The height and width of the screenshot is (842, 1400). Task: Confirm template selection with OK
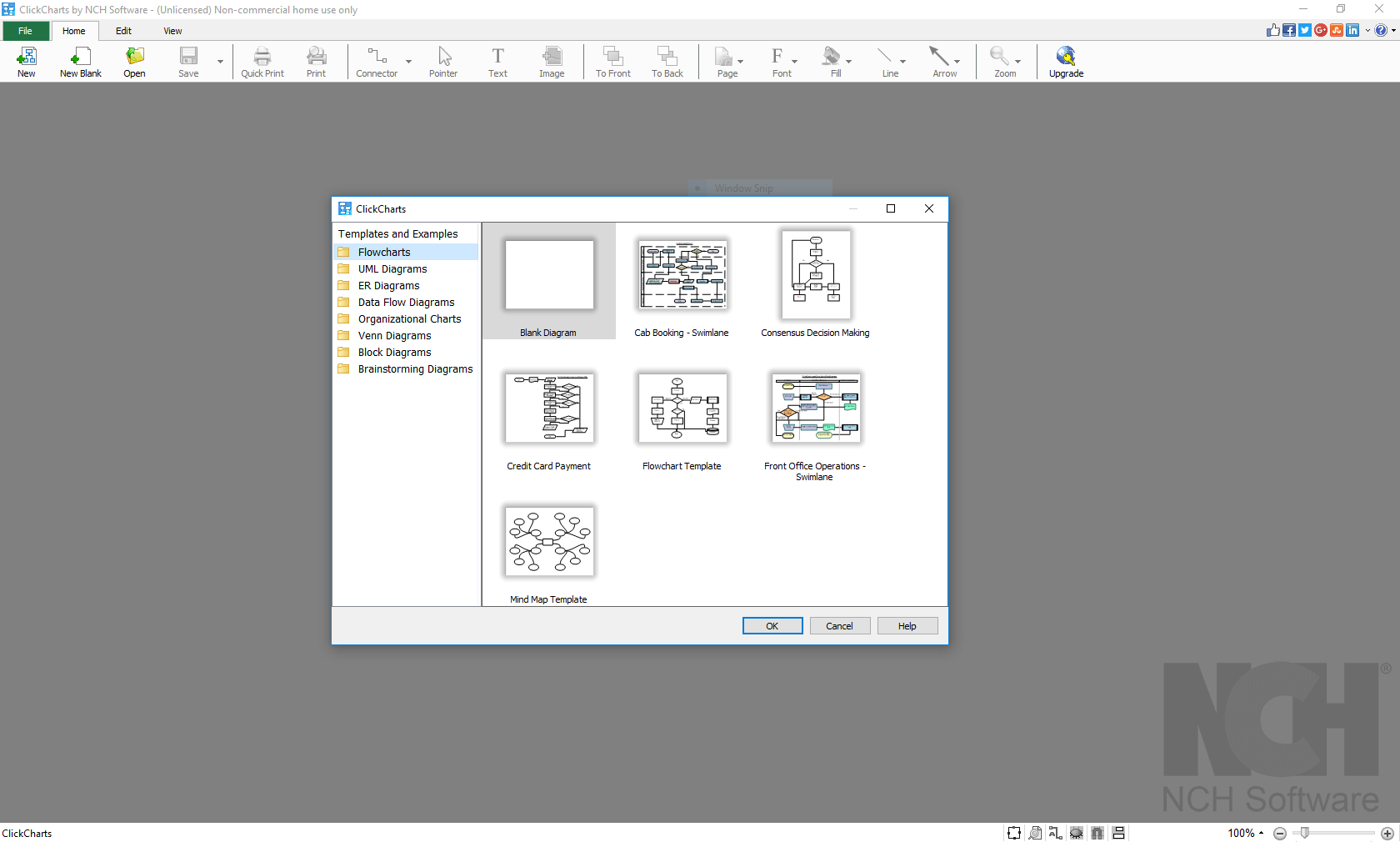772,625
